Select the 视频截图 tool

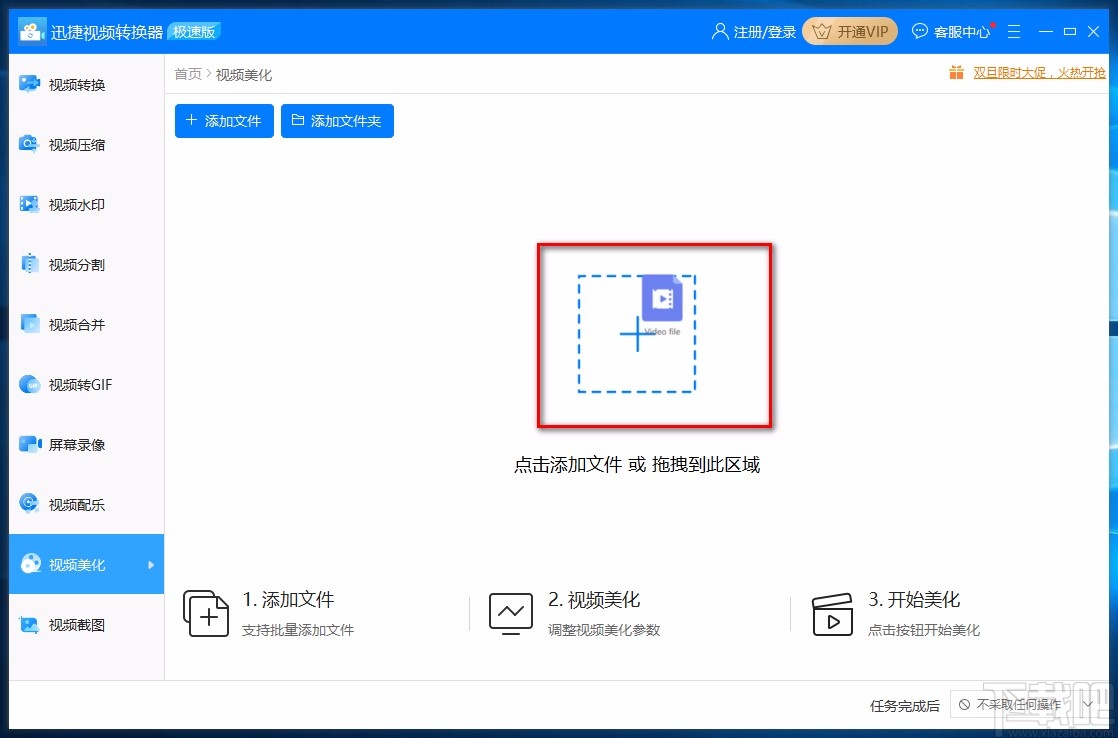tap(64, 624)
